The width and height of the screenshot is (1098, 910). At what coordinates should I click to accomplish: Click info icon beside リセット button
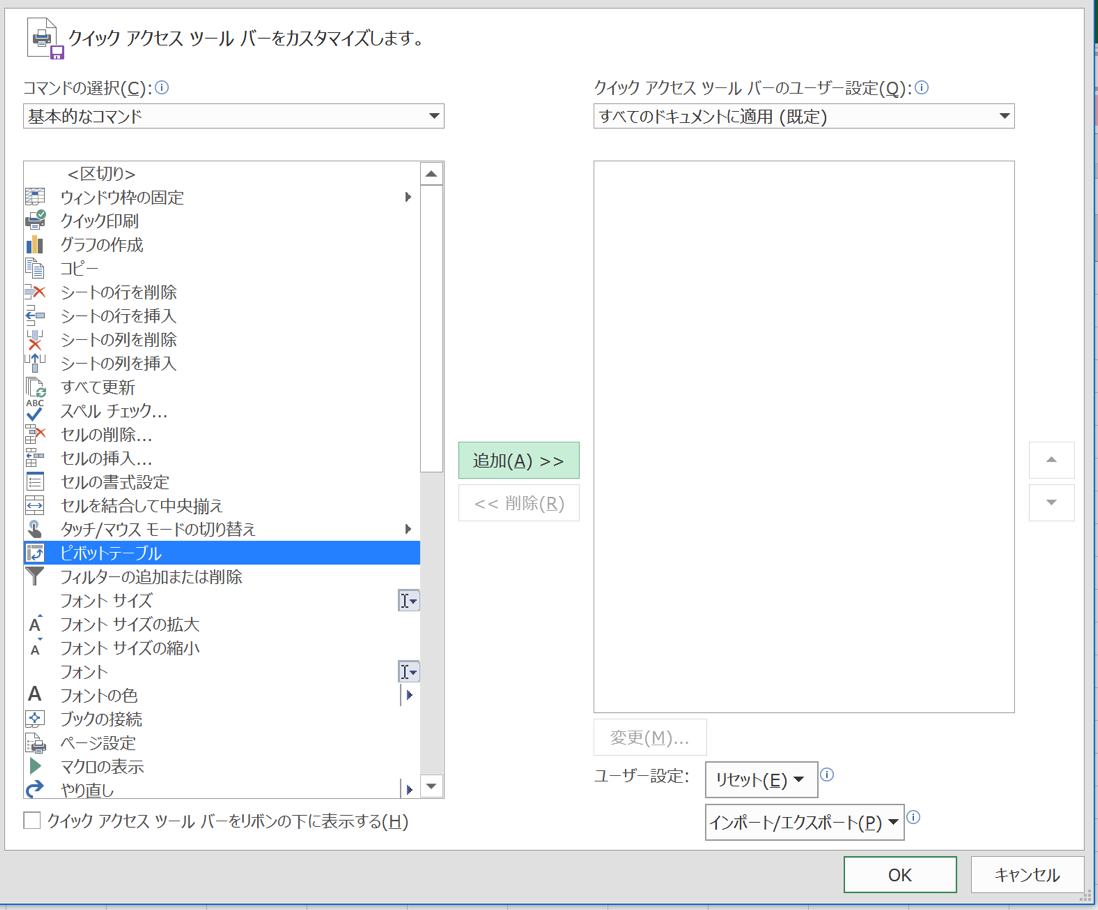coord(827,775)
